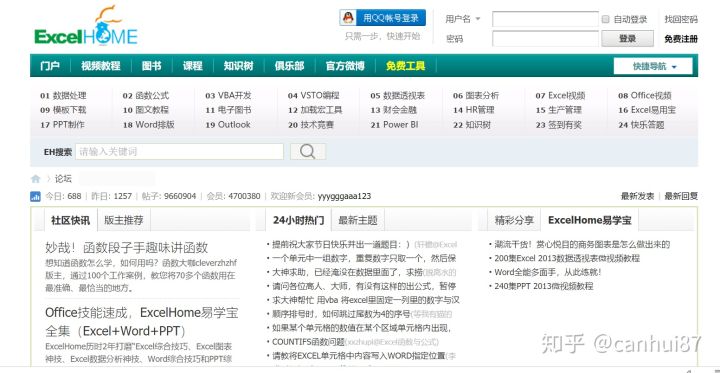Open the headline 妙哉！函数段子手趣味讲函数

(x=127, y=248)
